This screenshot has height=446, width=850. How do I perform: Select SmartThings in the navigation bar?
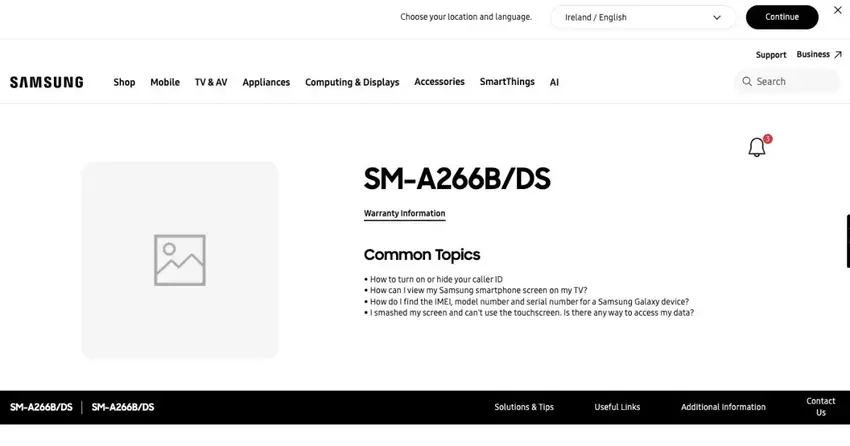(x=507, y=82)
